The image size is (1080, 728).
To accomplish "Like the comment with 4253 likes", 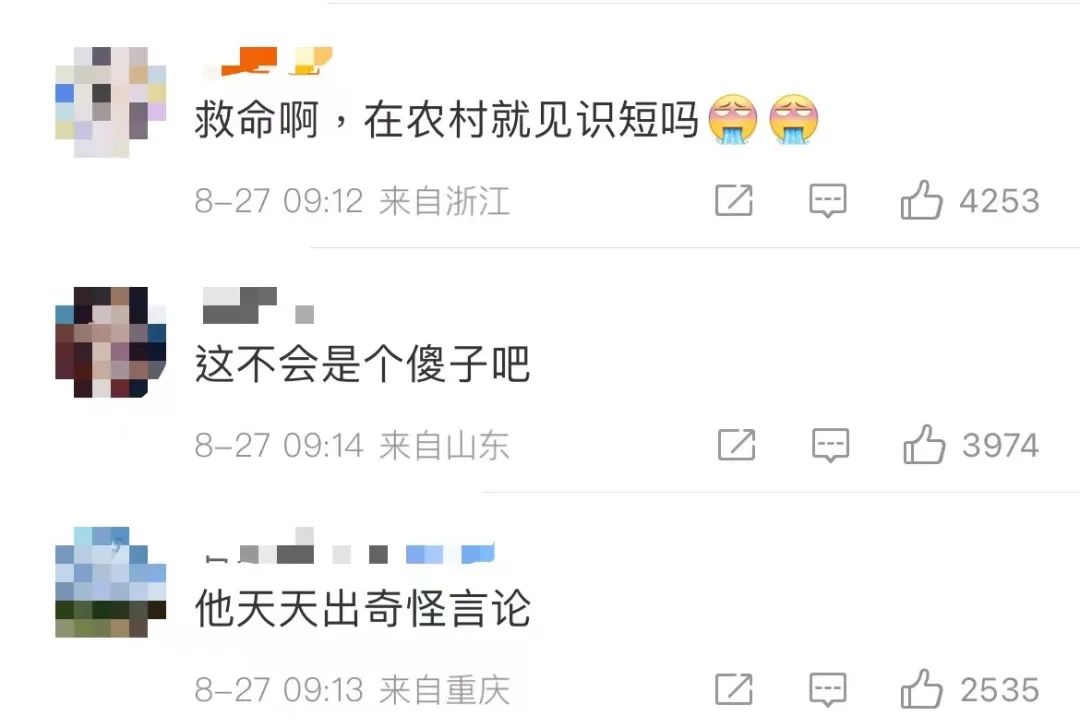I will click(921, 200).
